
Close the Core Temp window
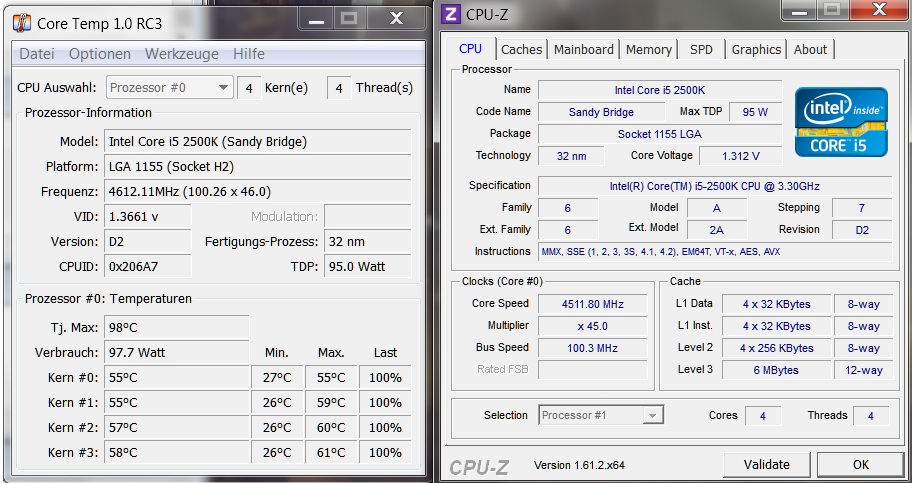tap(396, 19)
